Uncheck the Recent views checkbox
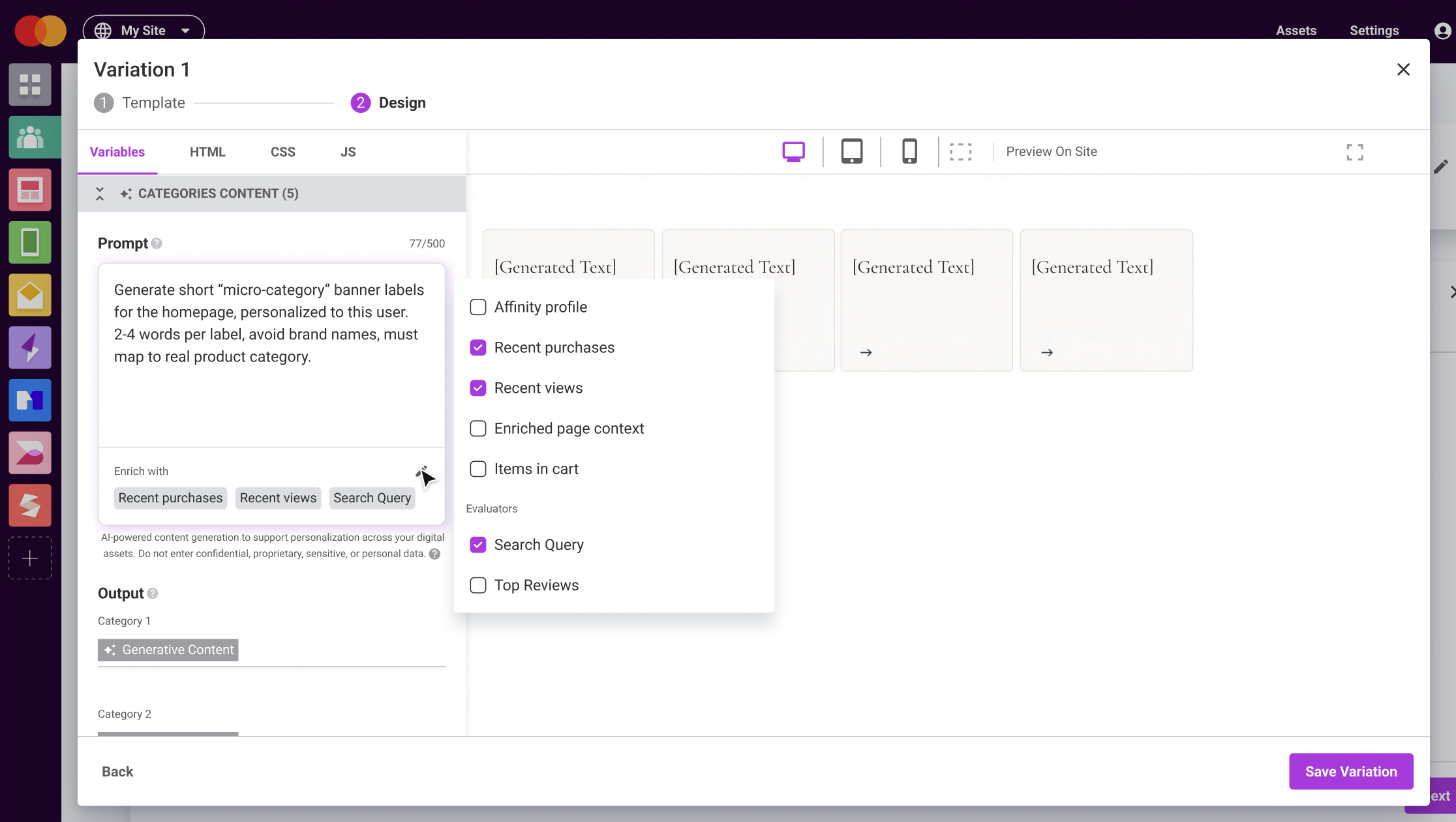 [478, 388]
